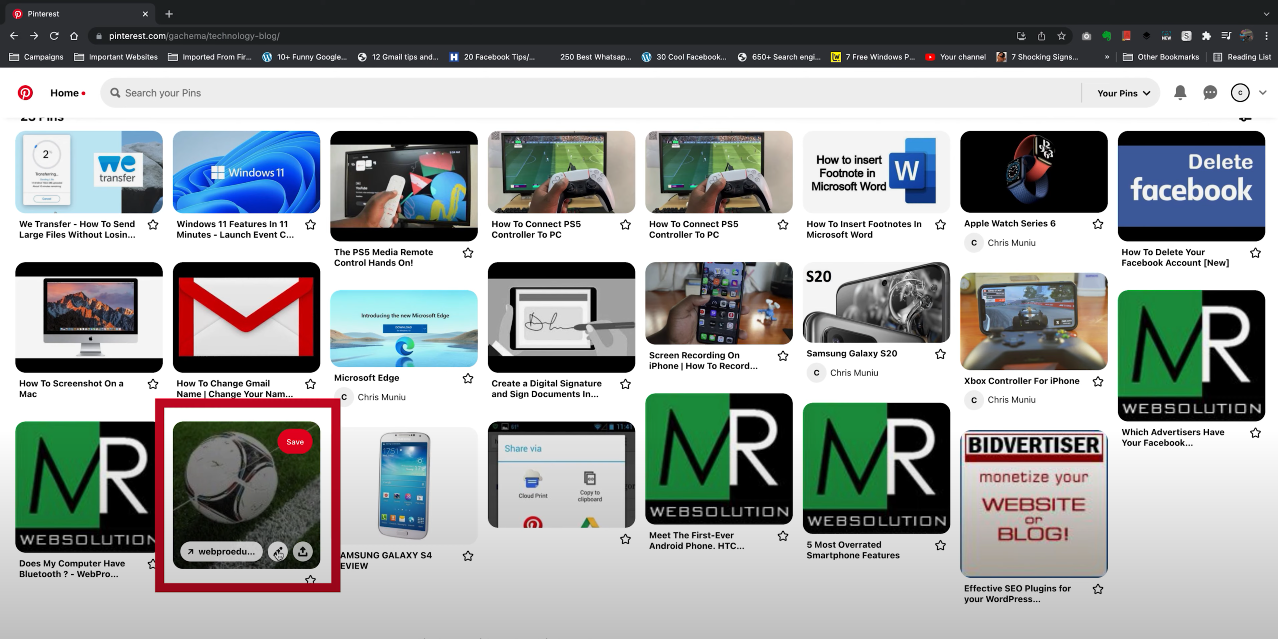
Task: Go to Home in Pinterest header
Action: 65,93
